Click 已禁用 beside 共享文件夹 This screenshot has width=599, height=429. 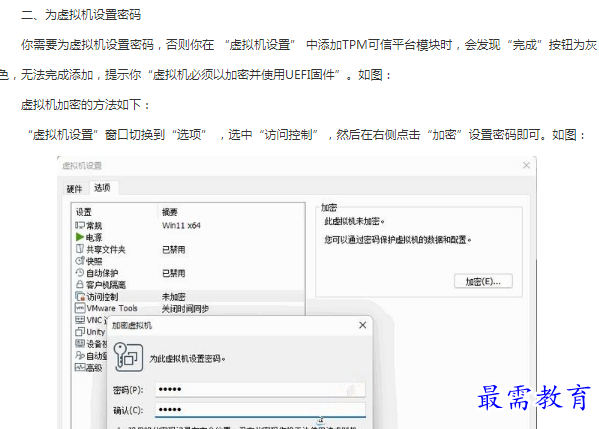pos(173,249)
